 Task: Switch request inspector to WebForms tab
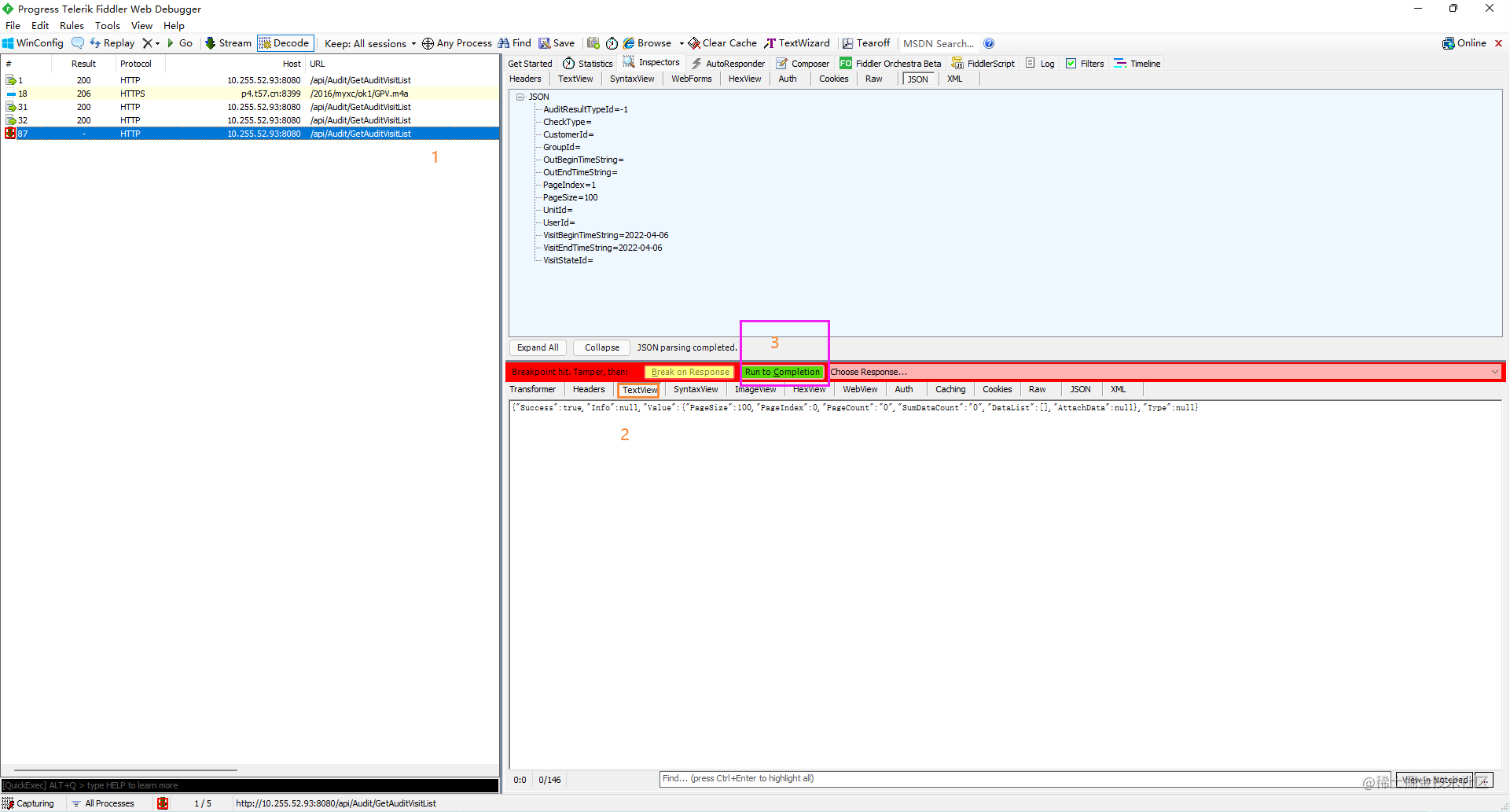tap(691, 79)
